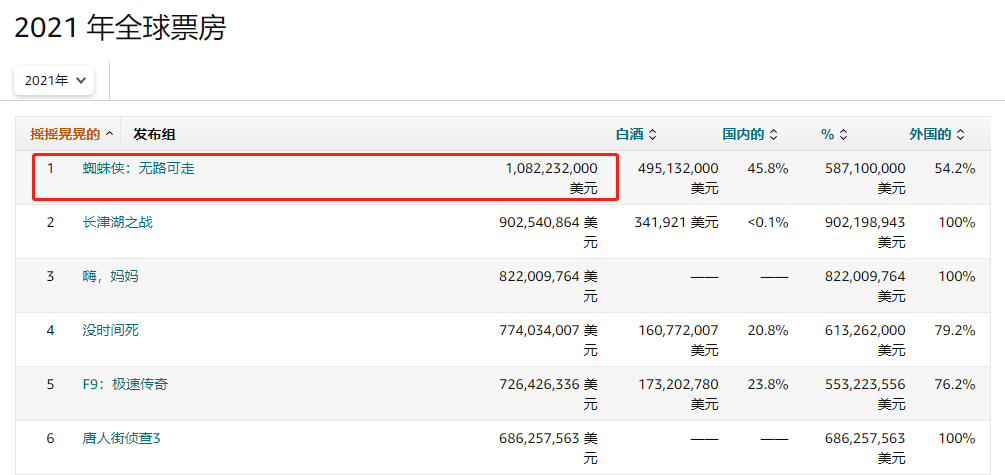1005x475 pixels.
Task: Click rank number 4 in the table
Action: (51, 330)
